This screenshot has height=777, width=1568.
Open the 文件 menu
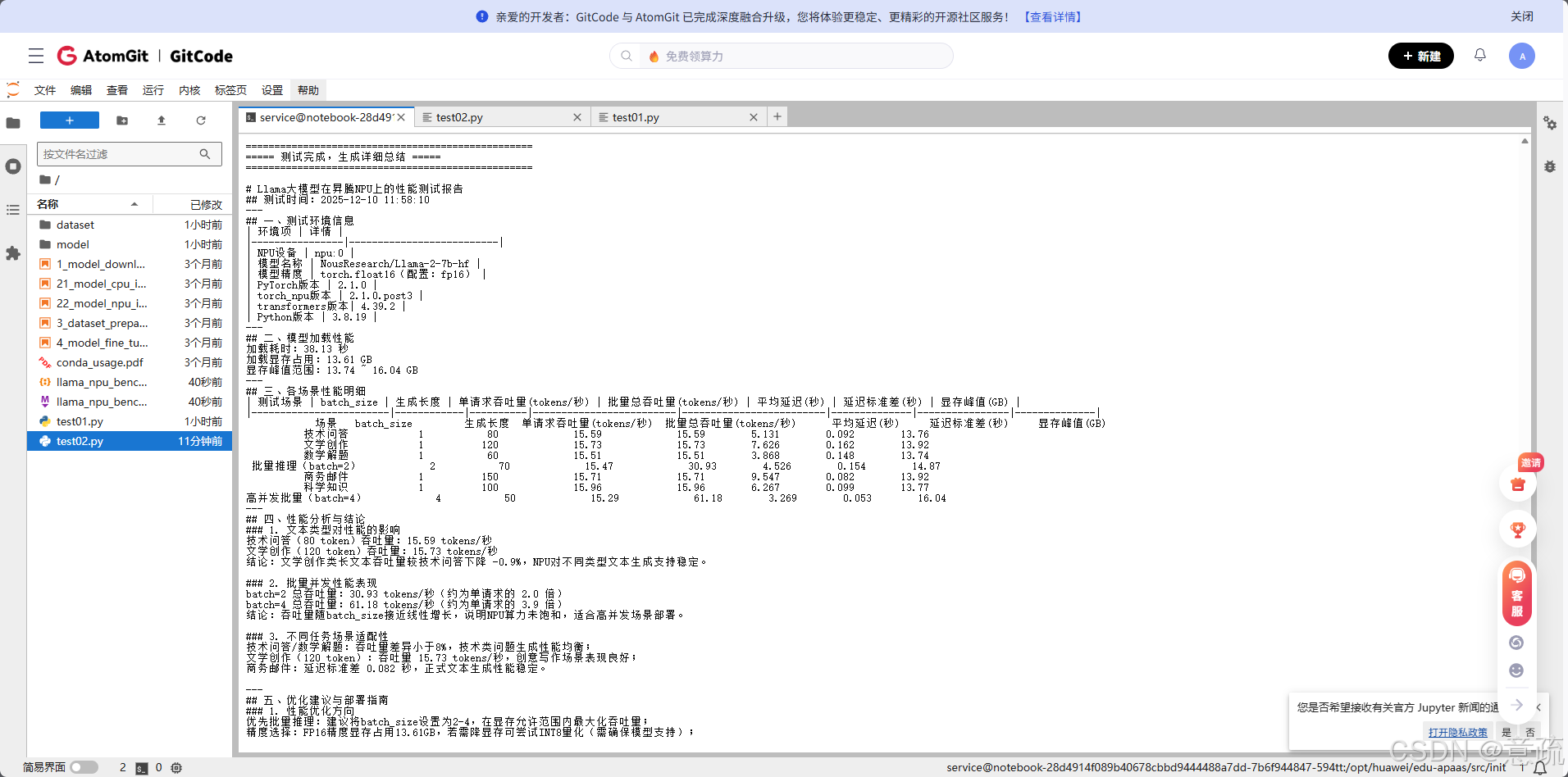[x=45, y=90]
